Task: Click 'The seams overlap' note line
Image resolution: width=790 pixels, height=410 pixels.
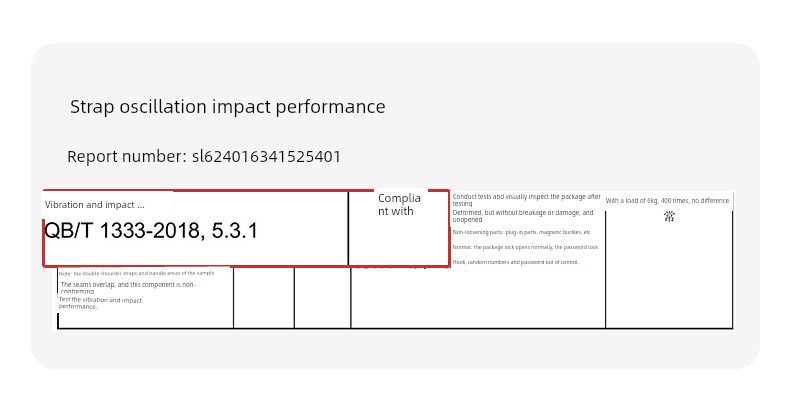Action: tap(128, 288)
